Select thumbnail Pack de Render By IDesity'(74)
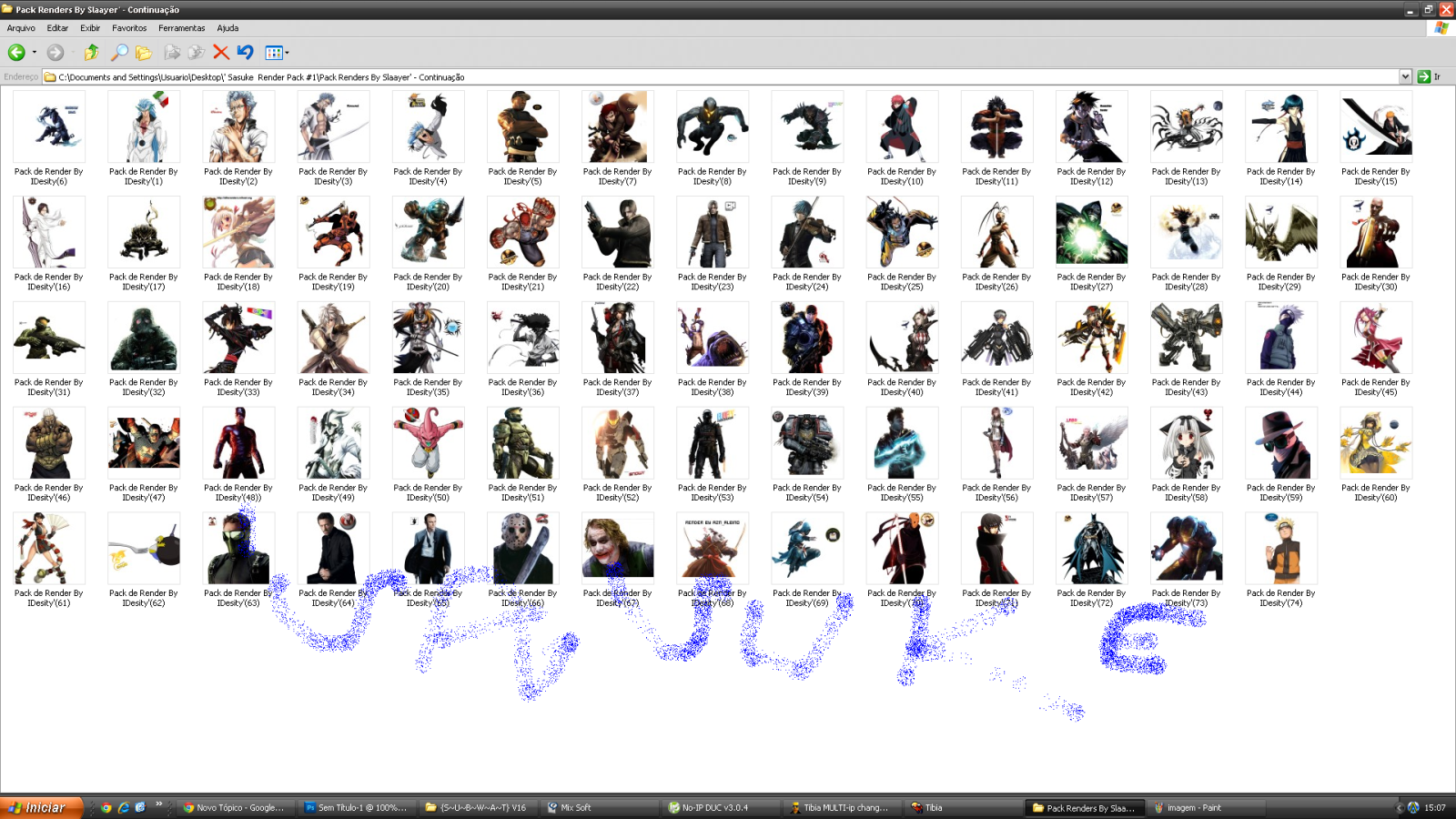 pos(1281,549)
